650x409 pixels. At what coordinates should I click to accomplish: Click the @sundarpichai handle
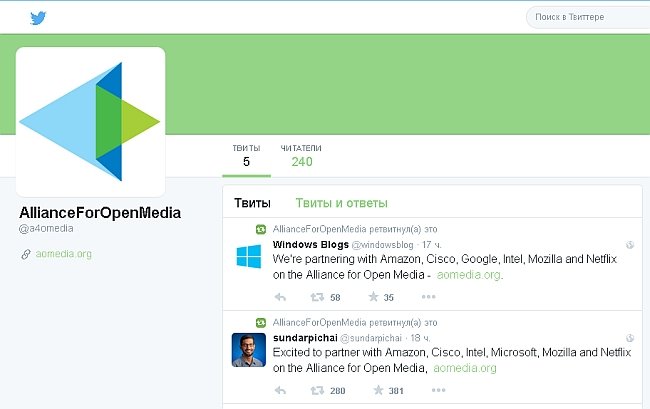click(x=371, y=338)
